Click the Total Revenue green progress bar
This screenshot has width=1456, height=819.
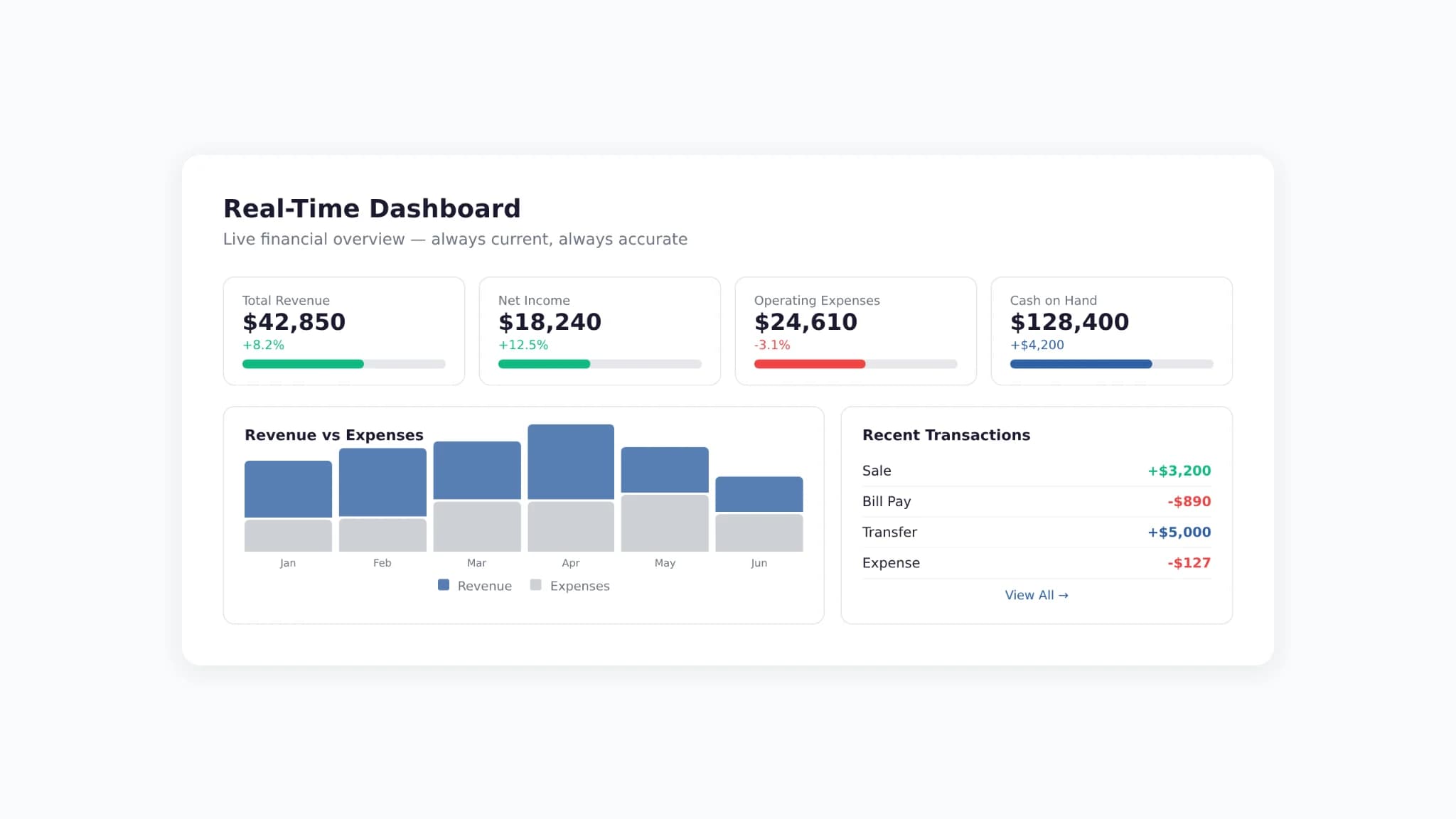pos(303,364)
